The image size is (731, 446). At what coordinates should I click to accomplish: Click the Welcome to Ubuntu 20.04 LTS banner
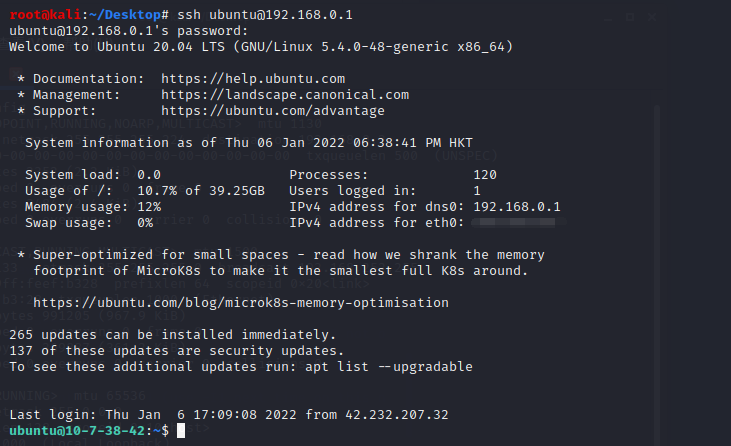click(261, 47)
